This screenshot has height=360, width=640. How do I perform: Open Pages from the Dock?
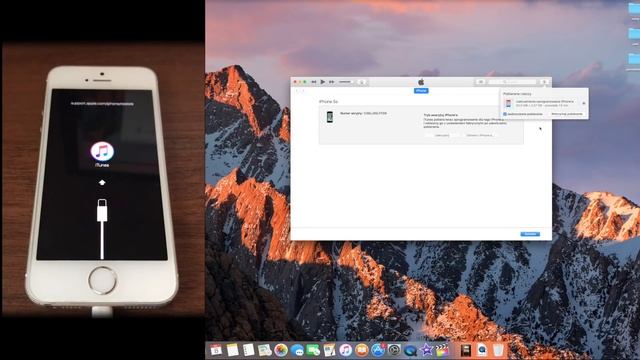[329, 350]
